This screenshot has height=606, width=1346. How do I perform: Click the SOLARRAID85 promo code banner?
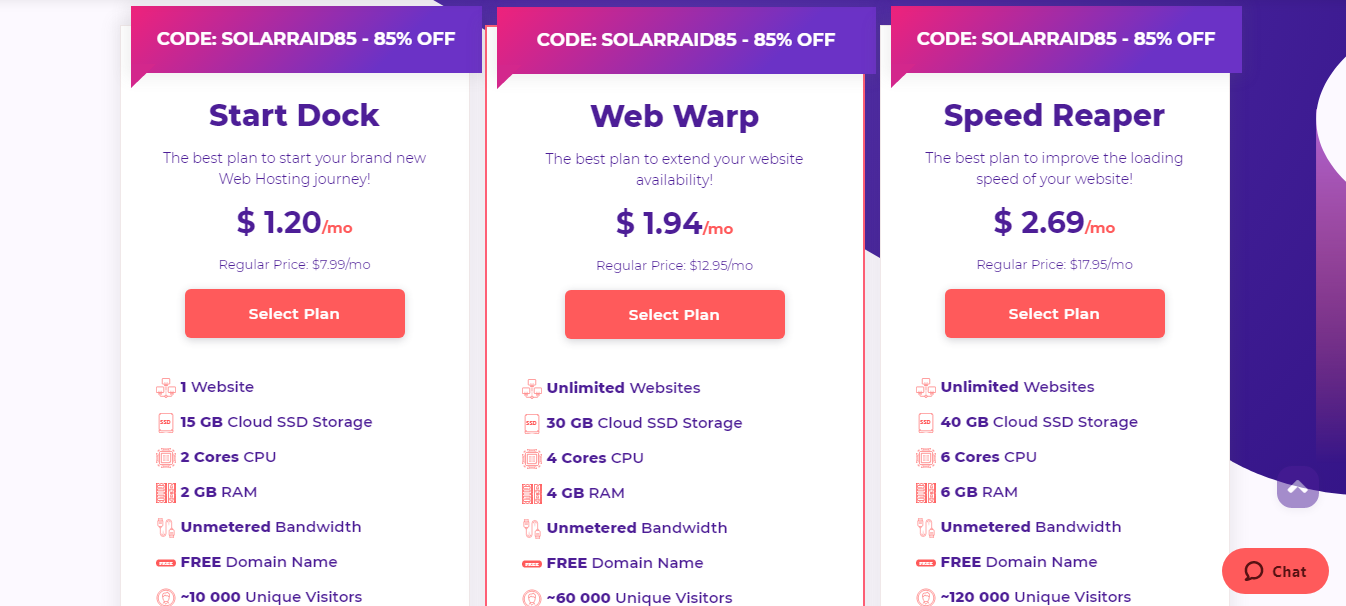(x=305, y=39)
